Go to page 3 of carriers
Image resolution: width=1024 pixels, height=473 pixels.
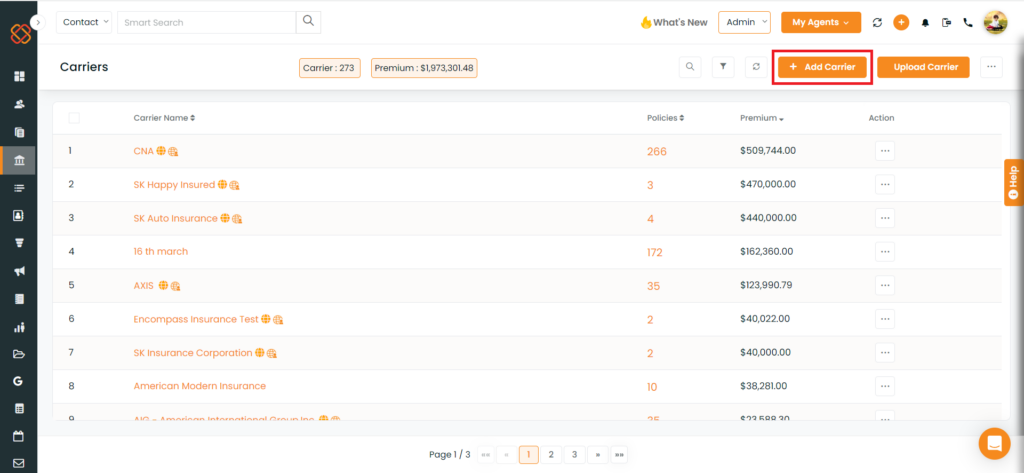pos(574,455)
